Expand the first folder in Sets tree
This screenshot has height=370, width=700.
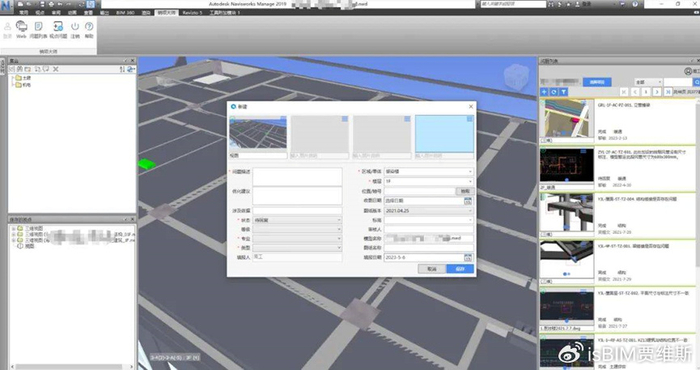coord(12,78)
